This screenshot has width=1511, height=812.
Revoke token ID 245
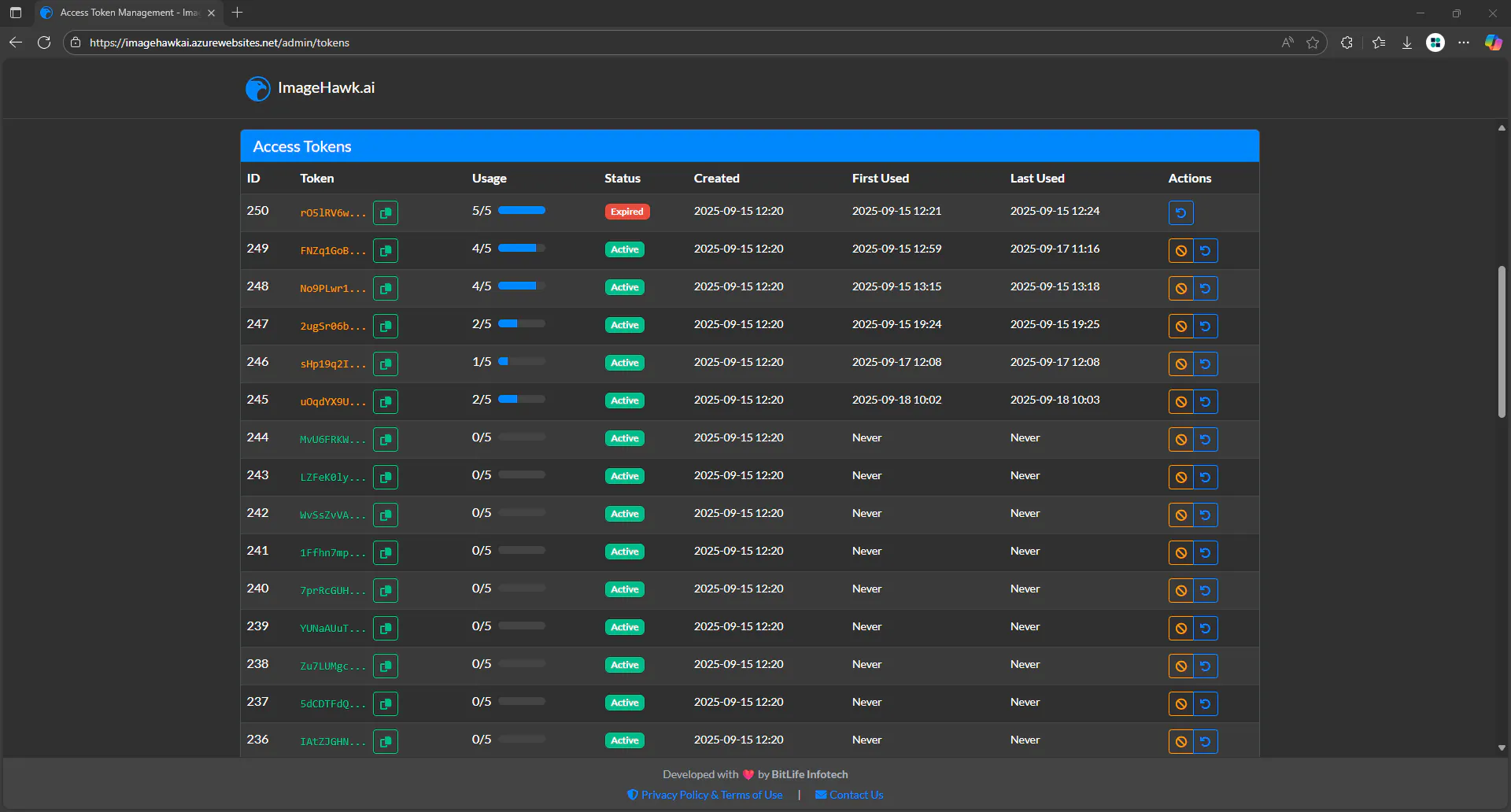(x=1180, y=401)
